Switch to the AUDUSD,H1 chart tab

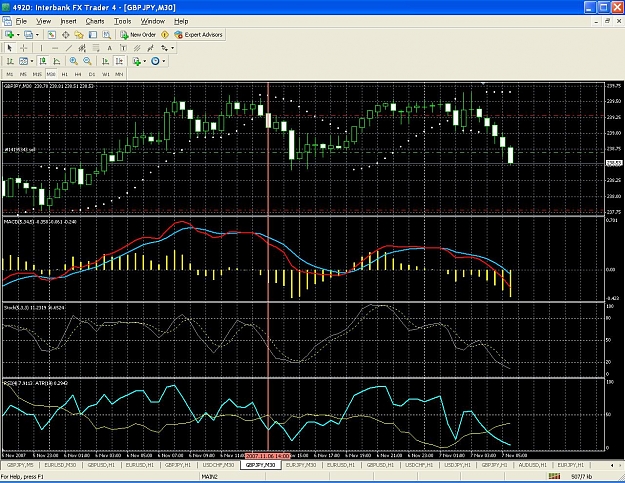533,465
